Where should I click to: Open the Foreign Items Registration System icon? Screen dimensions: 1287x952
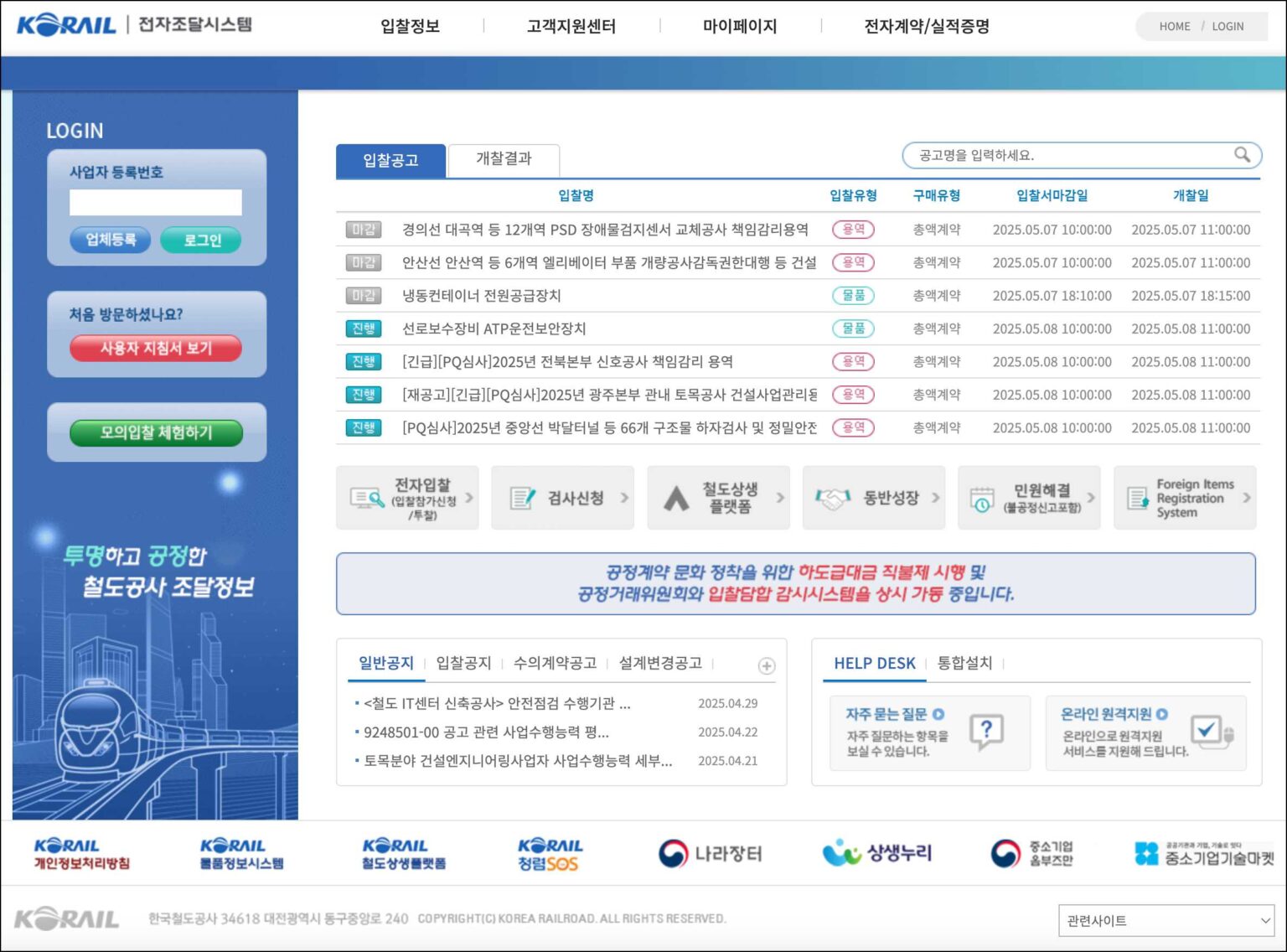click(1185, 497)
